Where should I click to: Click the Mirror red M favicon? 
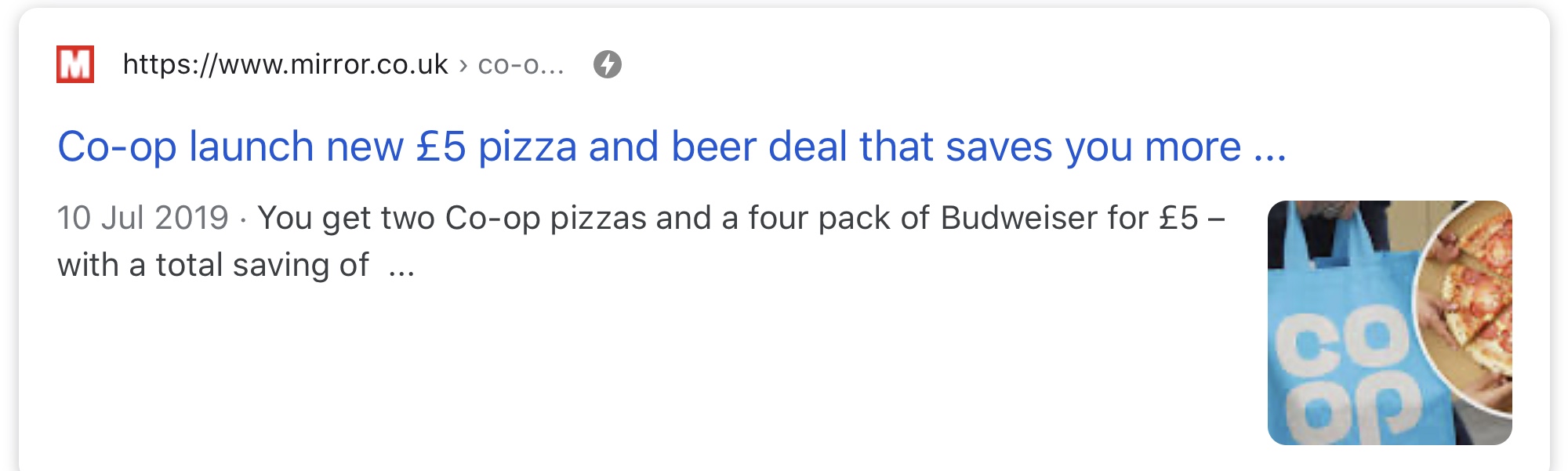[75, 64]
